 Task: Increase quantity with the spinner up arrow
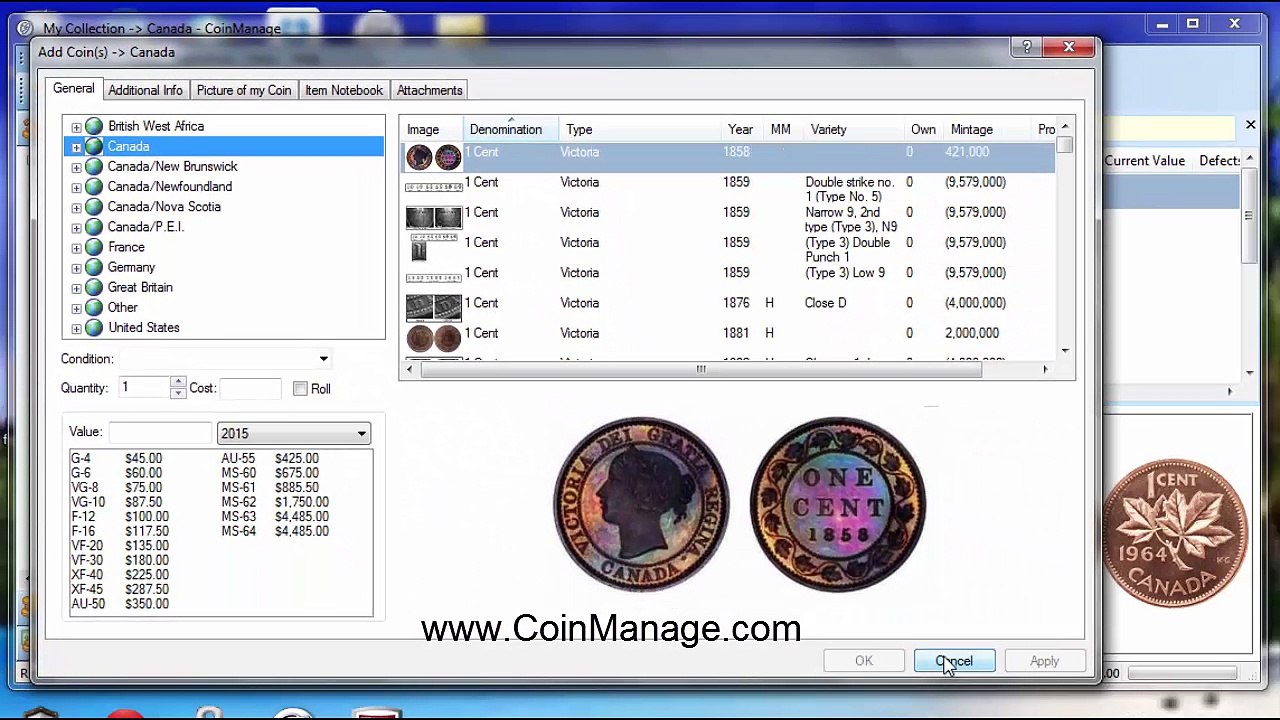178,382
